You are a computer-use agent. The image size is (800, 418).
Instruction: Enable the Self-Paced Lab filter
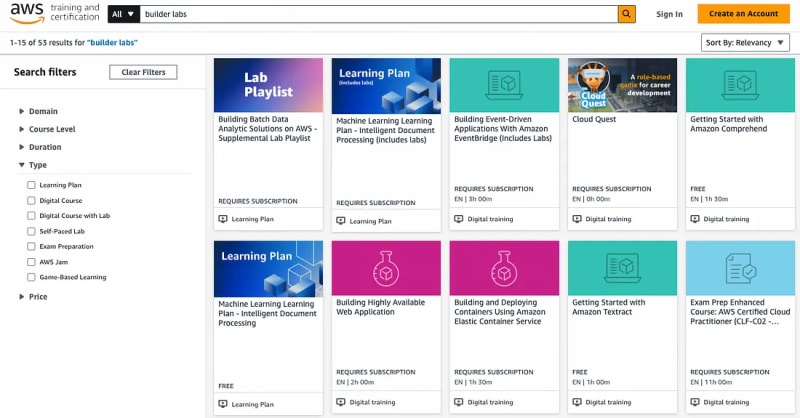click(x=31, y=231)
